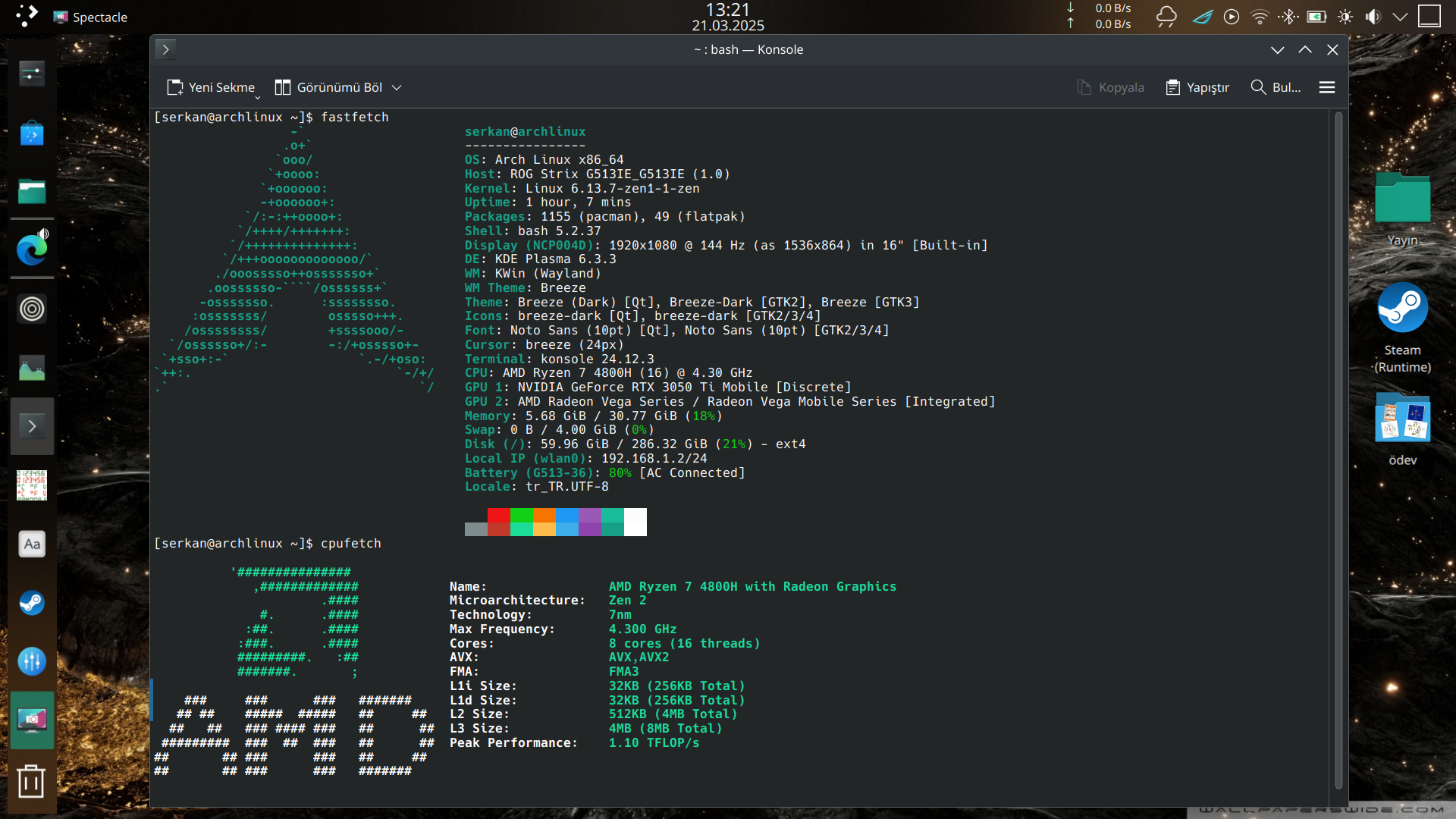Click the Yapıştır paste button

tap(1197, 87)
